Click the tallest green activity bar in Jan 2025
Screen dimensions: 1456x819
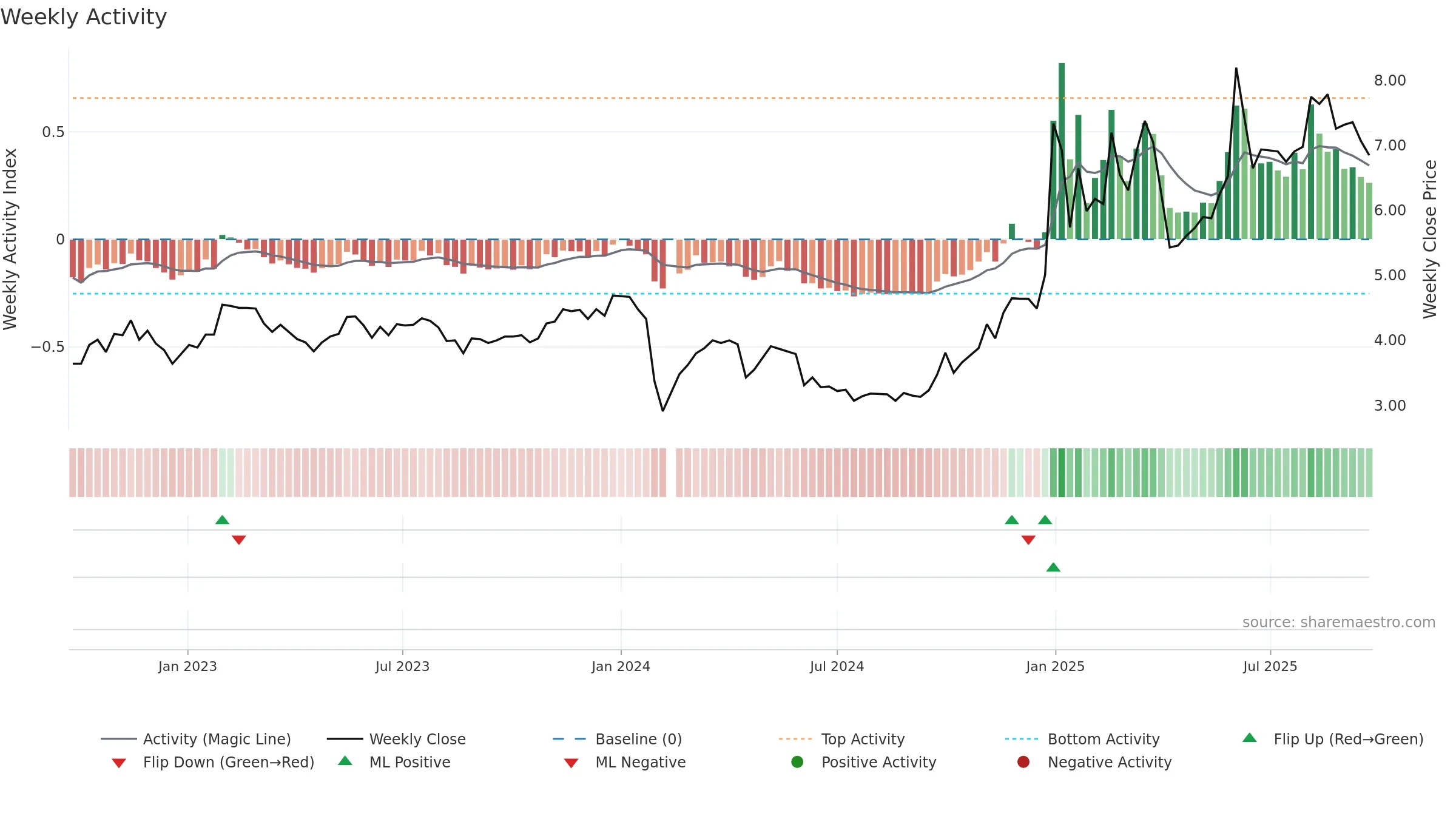pos(1062,150)
